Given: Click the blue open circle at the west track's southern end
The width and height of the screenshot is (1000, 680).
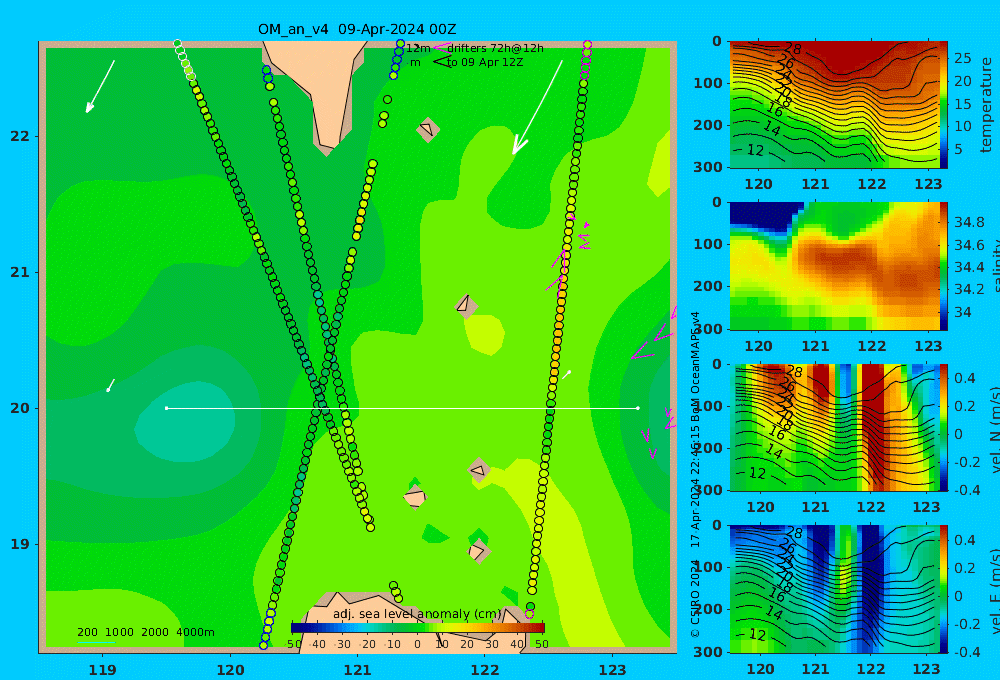Looking at the screenshot, I should click(263, 646).
